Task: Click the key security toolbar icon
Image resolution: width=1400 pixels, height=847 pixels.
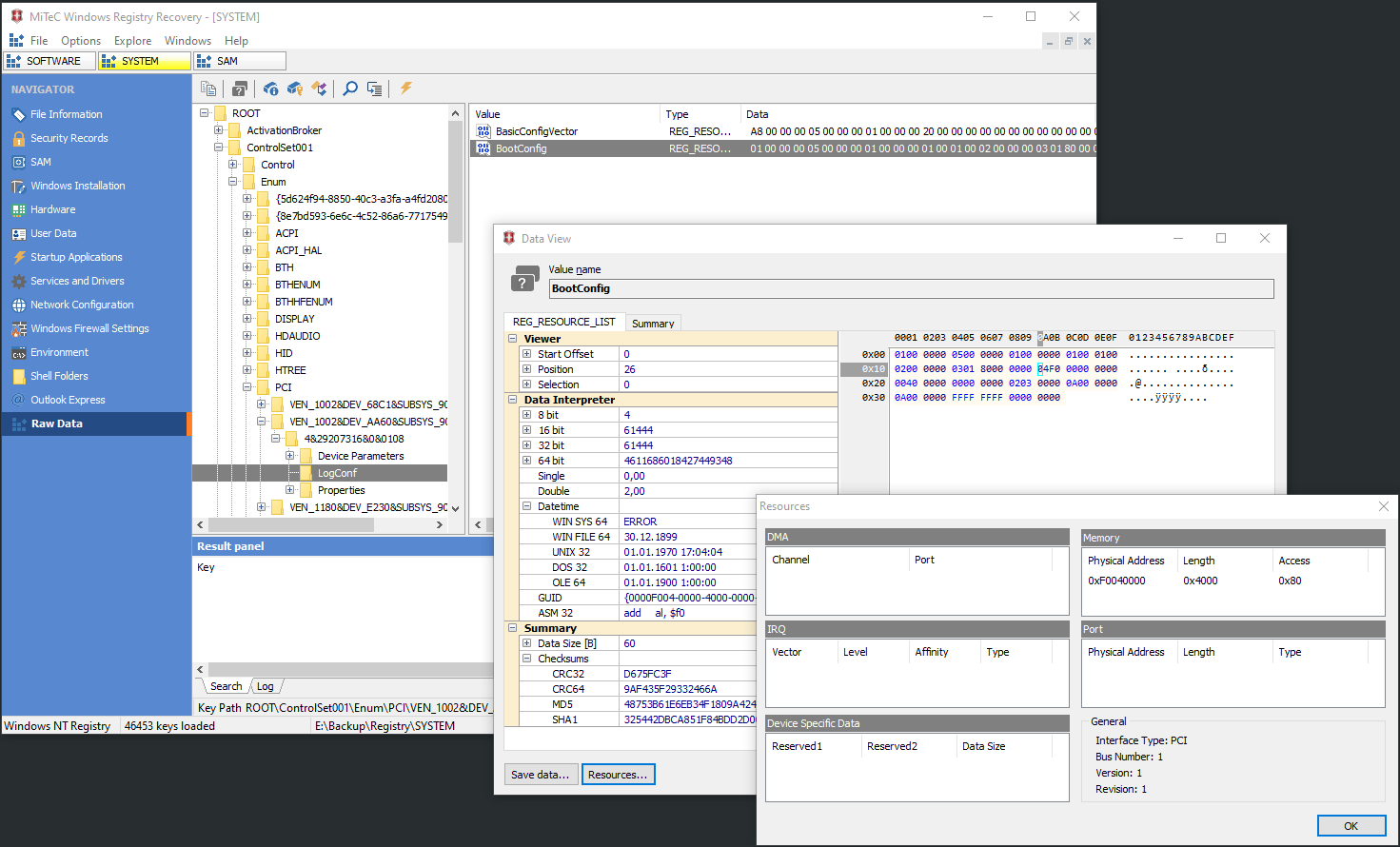Action: point(295,89)
